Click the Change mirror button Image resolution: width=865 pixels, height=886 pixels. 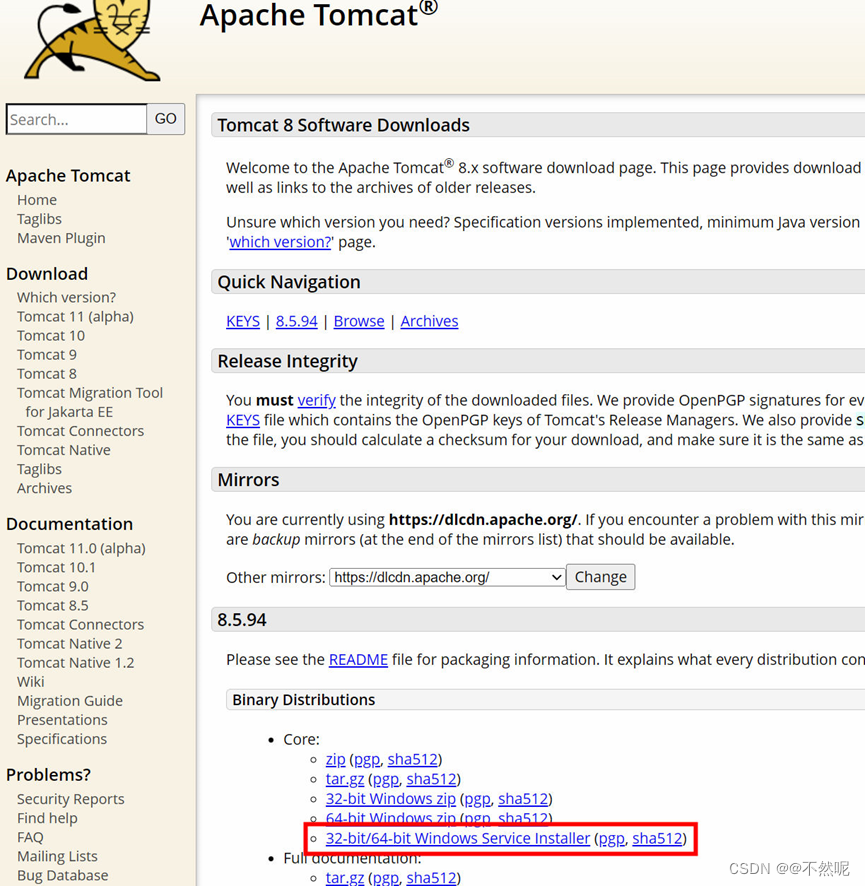pos(601,577)
